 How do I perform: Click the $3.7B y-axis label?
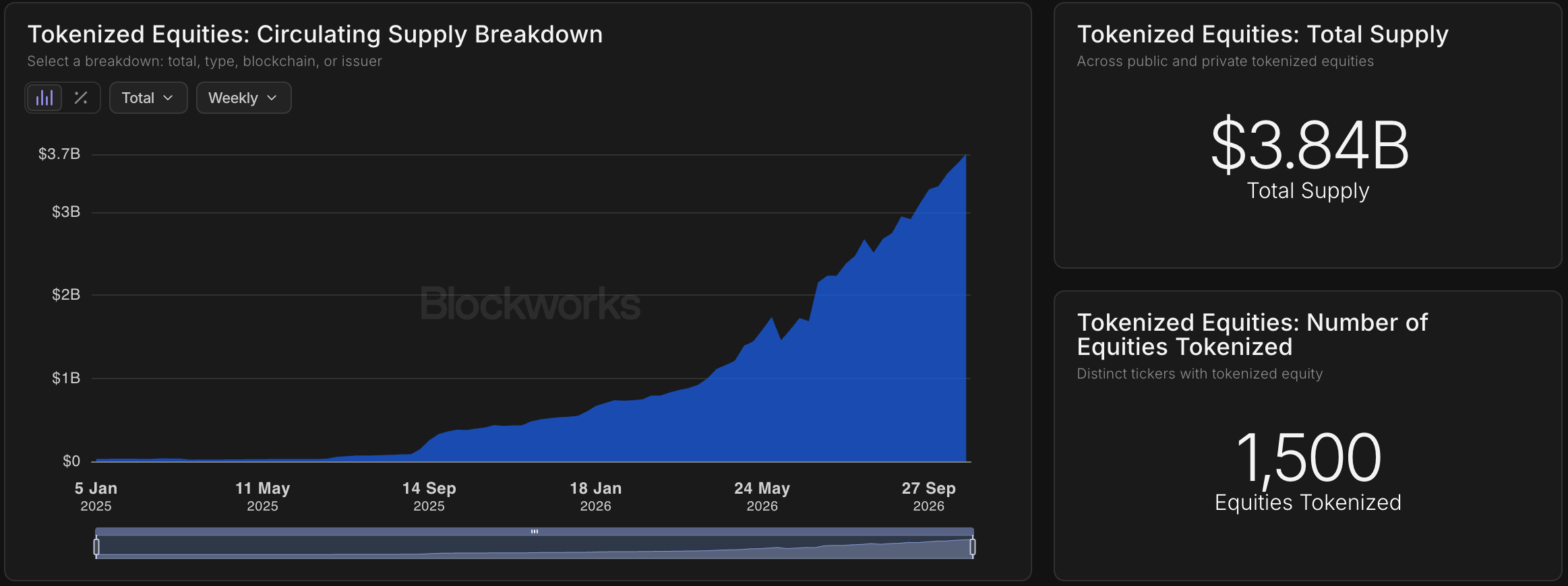tap(59, 154)
